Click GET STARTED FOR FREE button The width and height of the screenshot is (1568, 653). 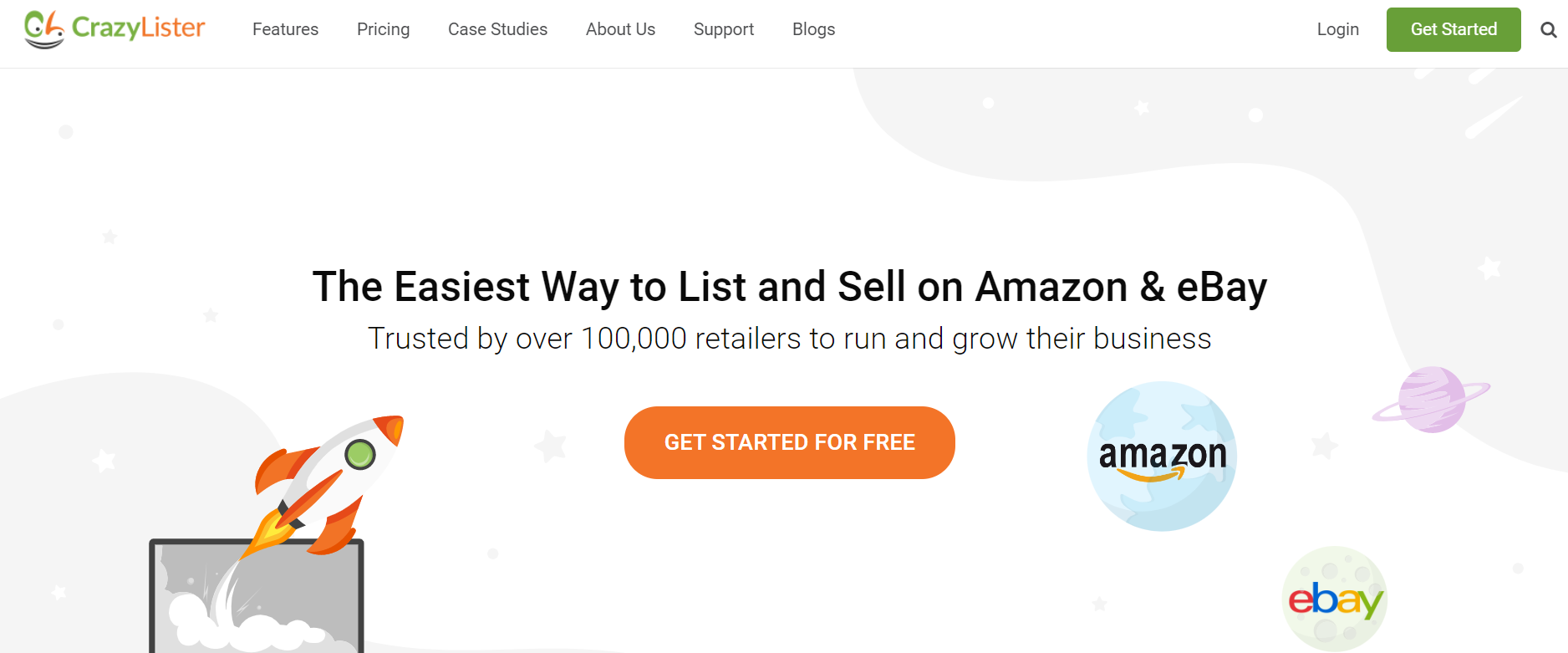tap(789, 442)
